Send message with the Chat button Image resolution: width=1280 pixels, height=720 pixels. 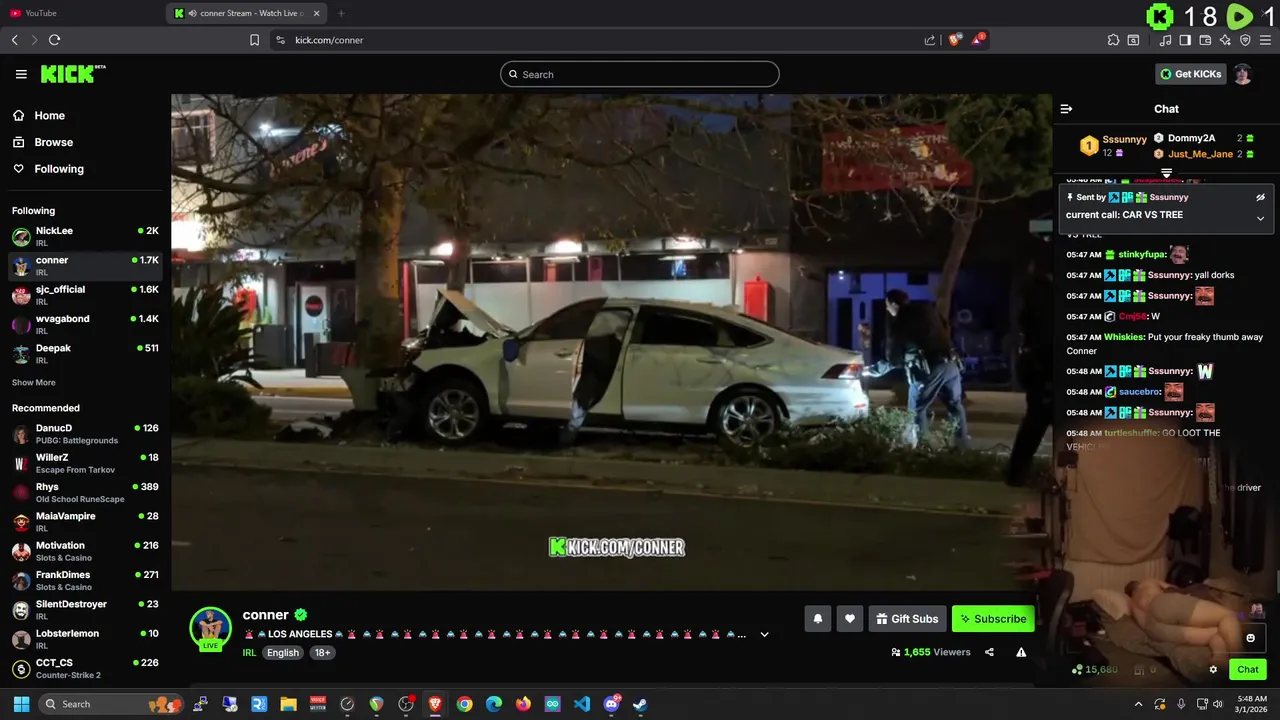click(1248, 670)
